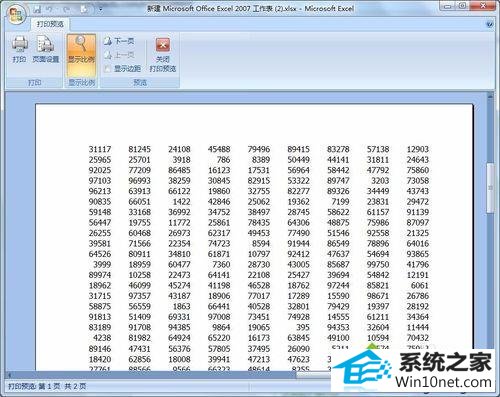Click the value 42846 in preview

click(219, 202)
